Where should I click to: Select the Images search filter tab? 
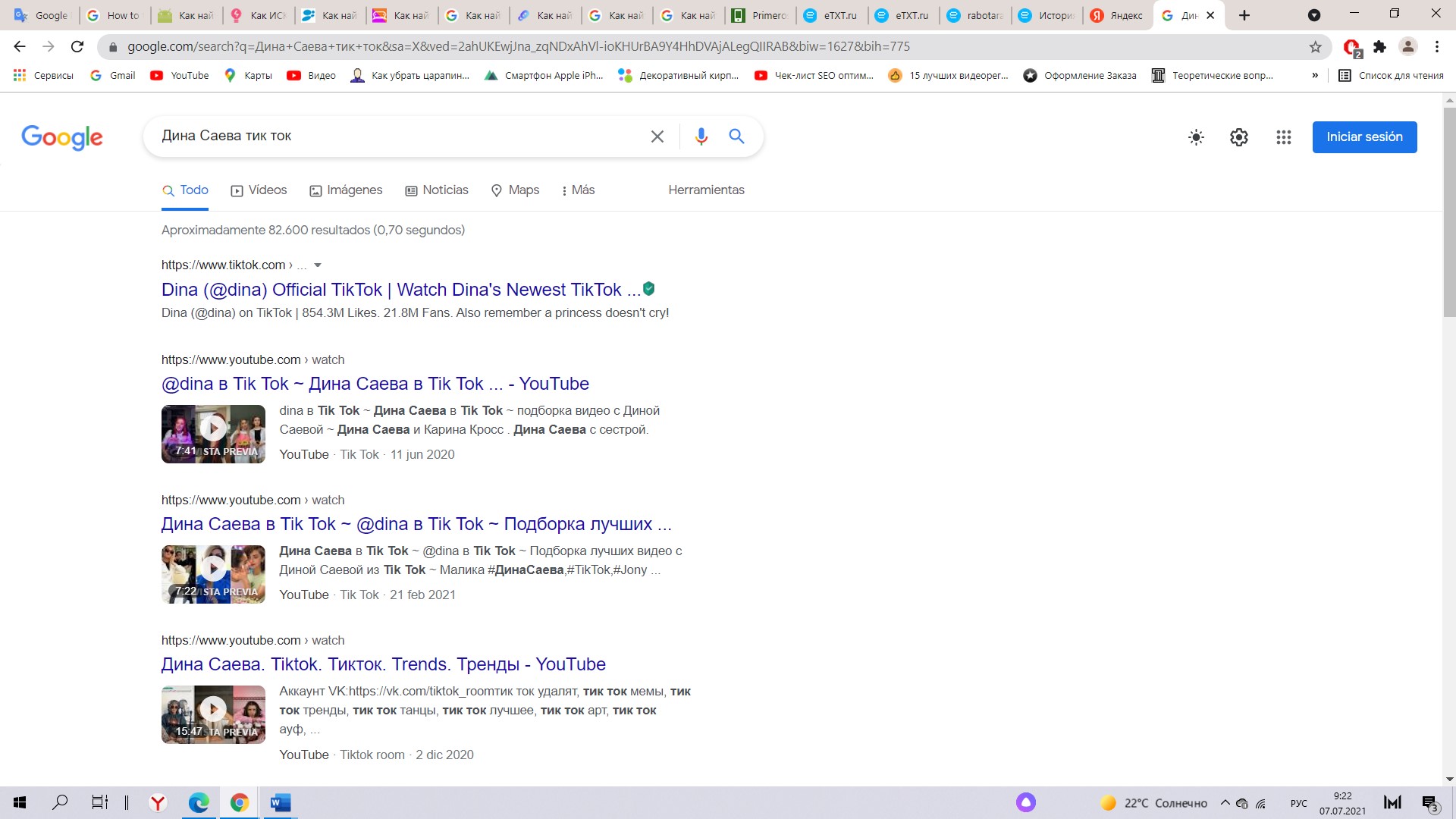[x=354, y=189]
